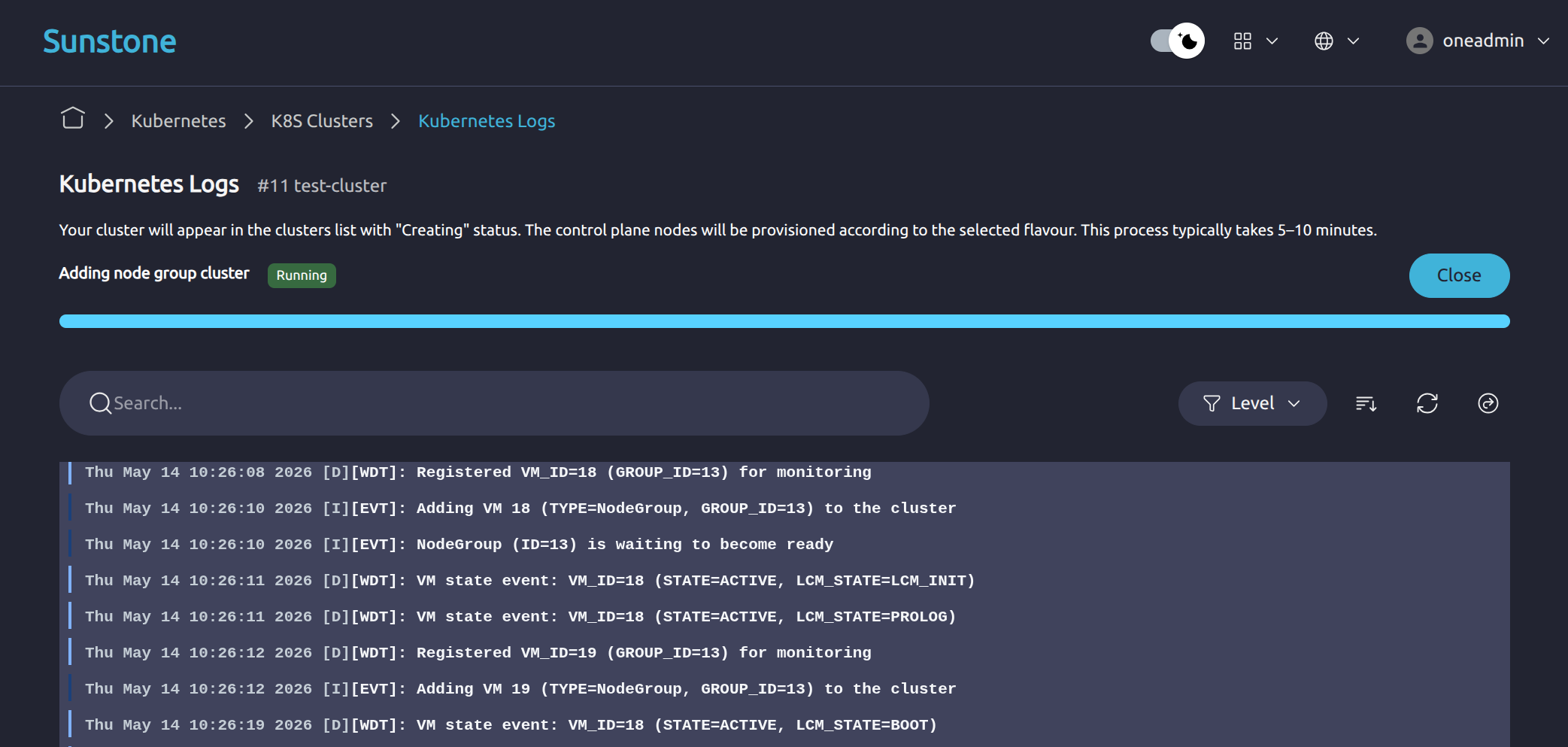Select log line with LCM_STATE=BOOT
The height and width of the screenshot is (747, 1568).
(x=784, y=725)
